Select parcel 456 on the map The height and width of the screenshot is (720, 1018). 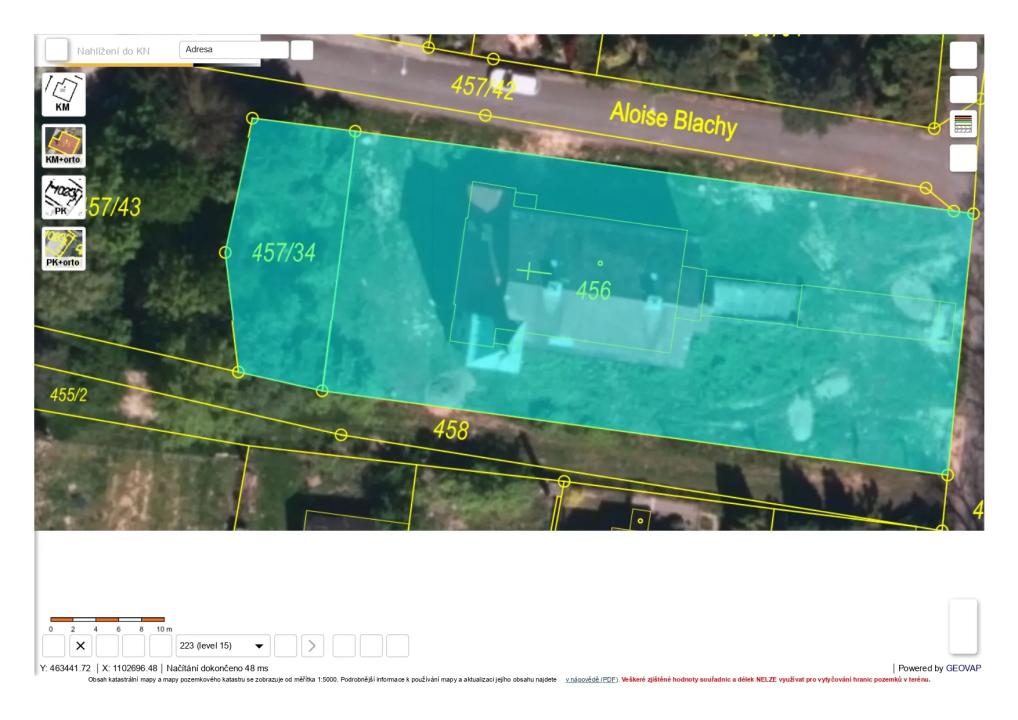[x=593, y=290]
